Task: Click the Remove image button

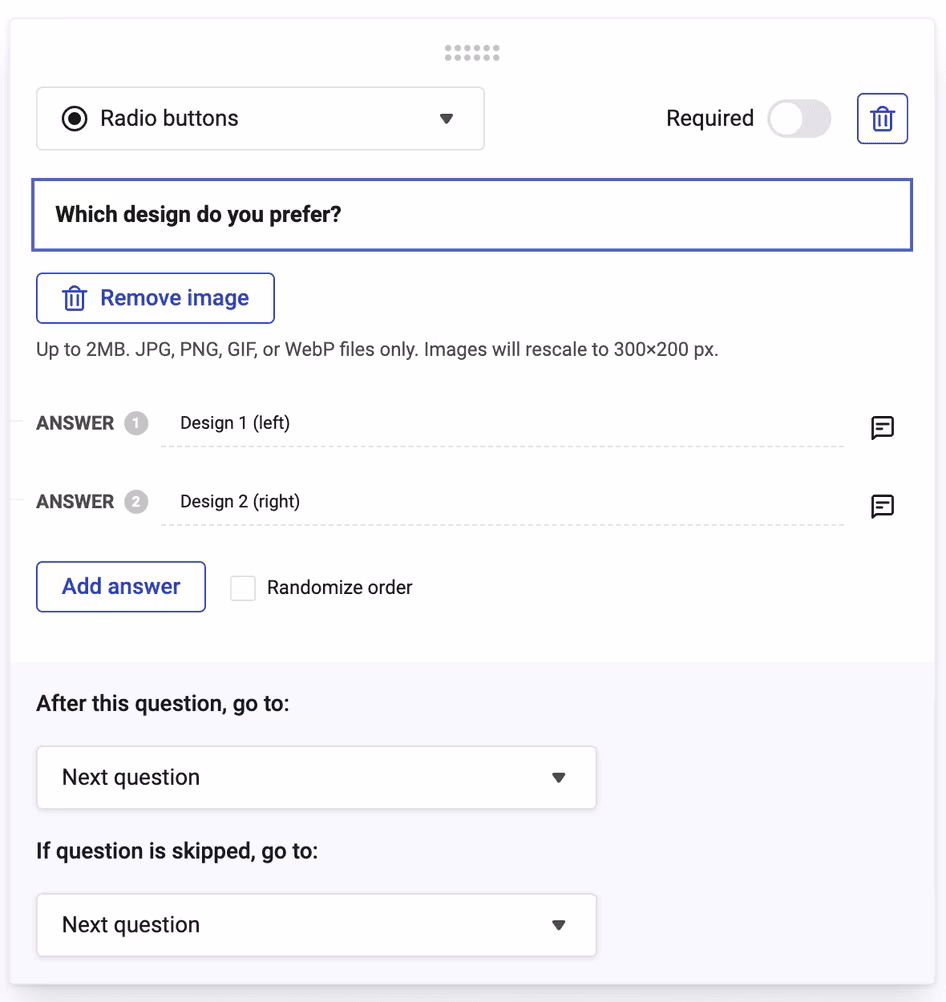Action: 155,298
